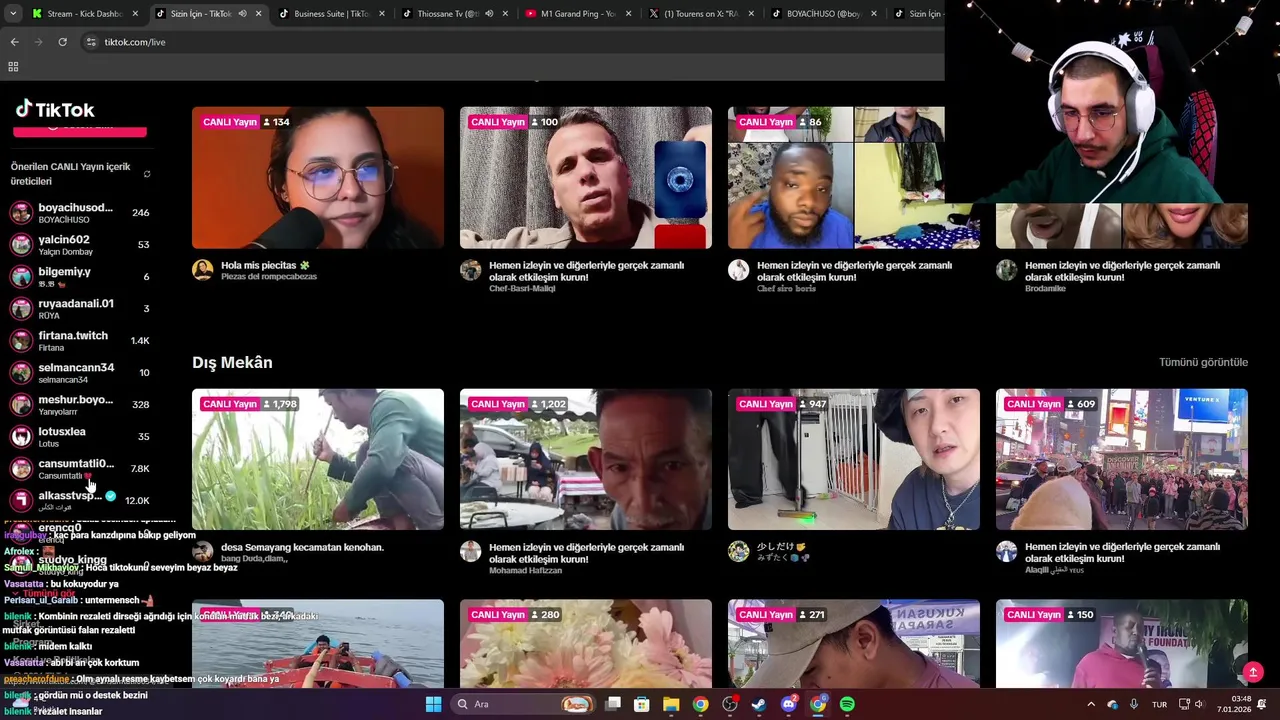Open Chef-Basri-Maliqi live stream thumbnail

pos(586,178)
